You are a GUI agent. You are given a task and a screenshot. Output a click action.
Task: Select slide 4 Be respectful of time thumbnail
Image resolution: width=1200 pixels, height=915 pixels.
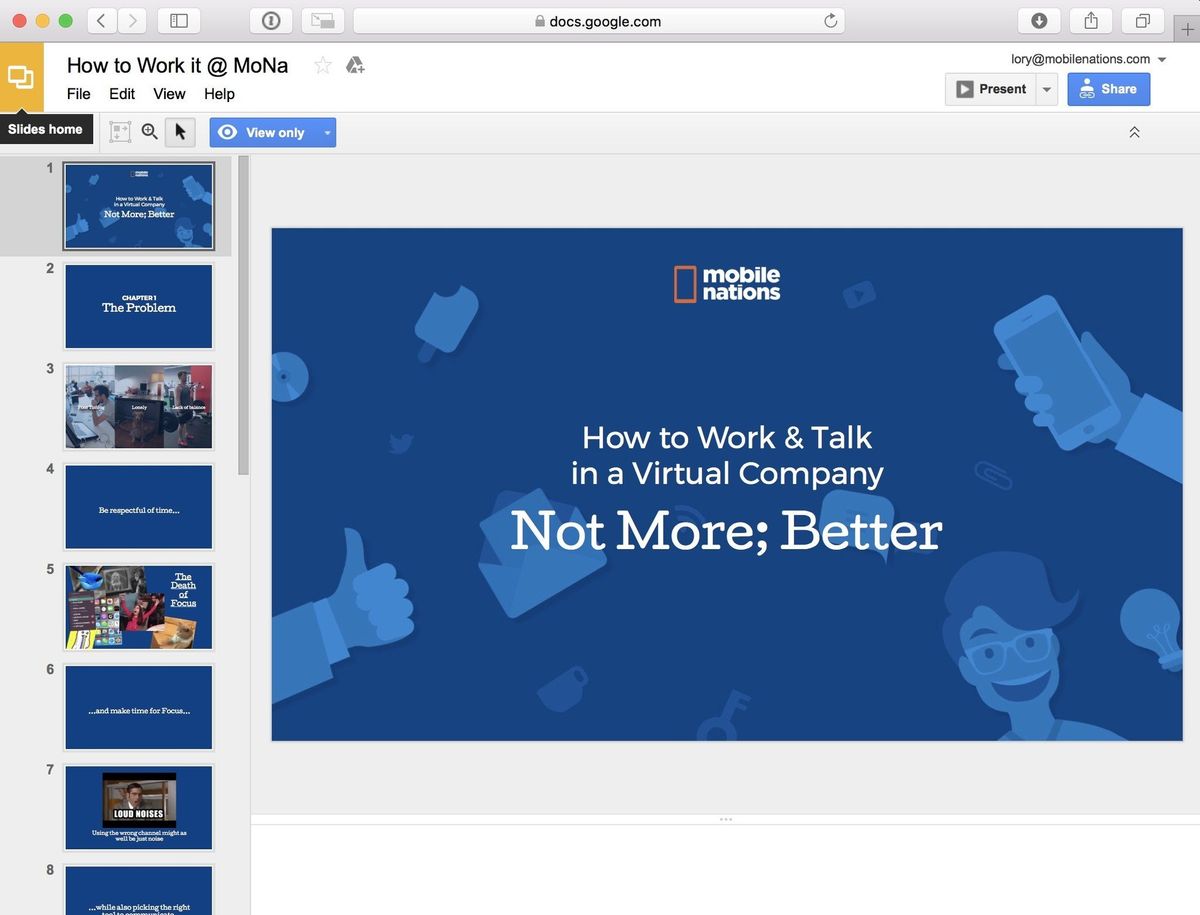coord(139,507)
